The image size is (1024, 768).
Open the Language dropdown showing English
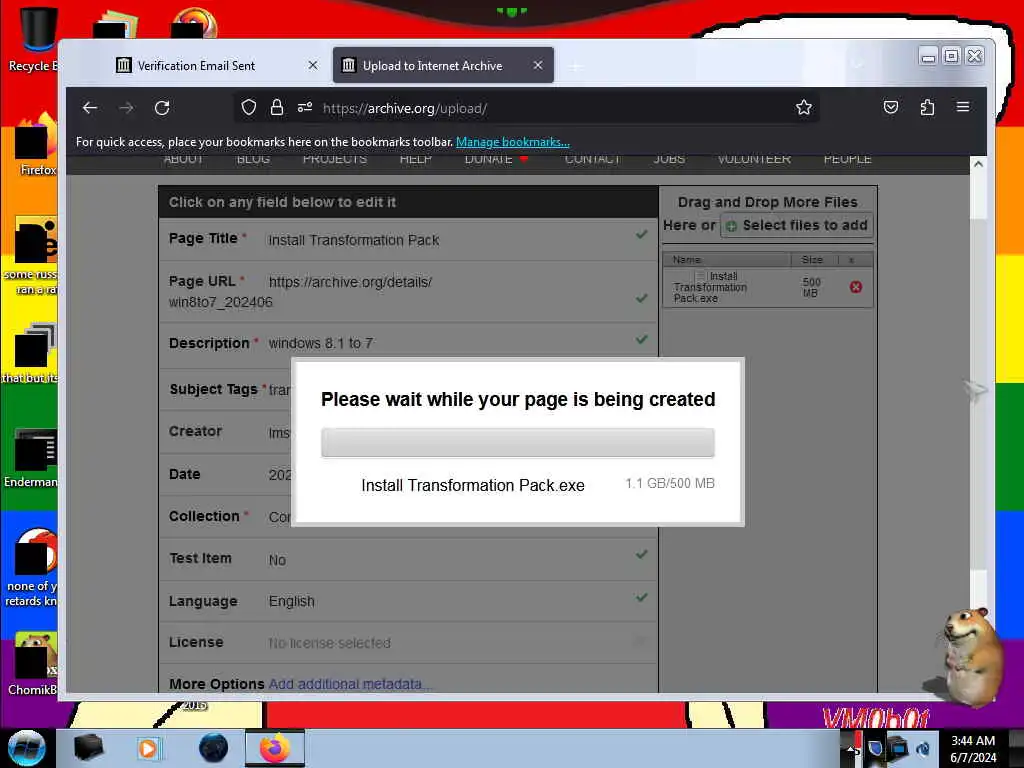(x=292, y=601)
